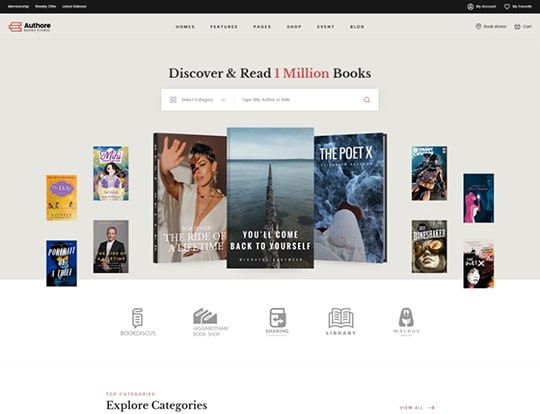Click the Library open-book logo
The image size is (540, 414).
(x=341, y=322)
